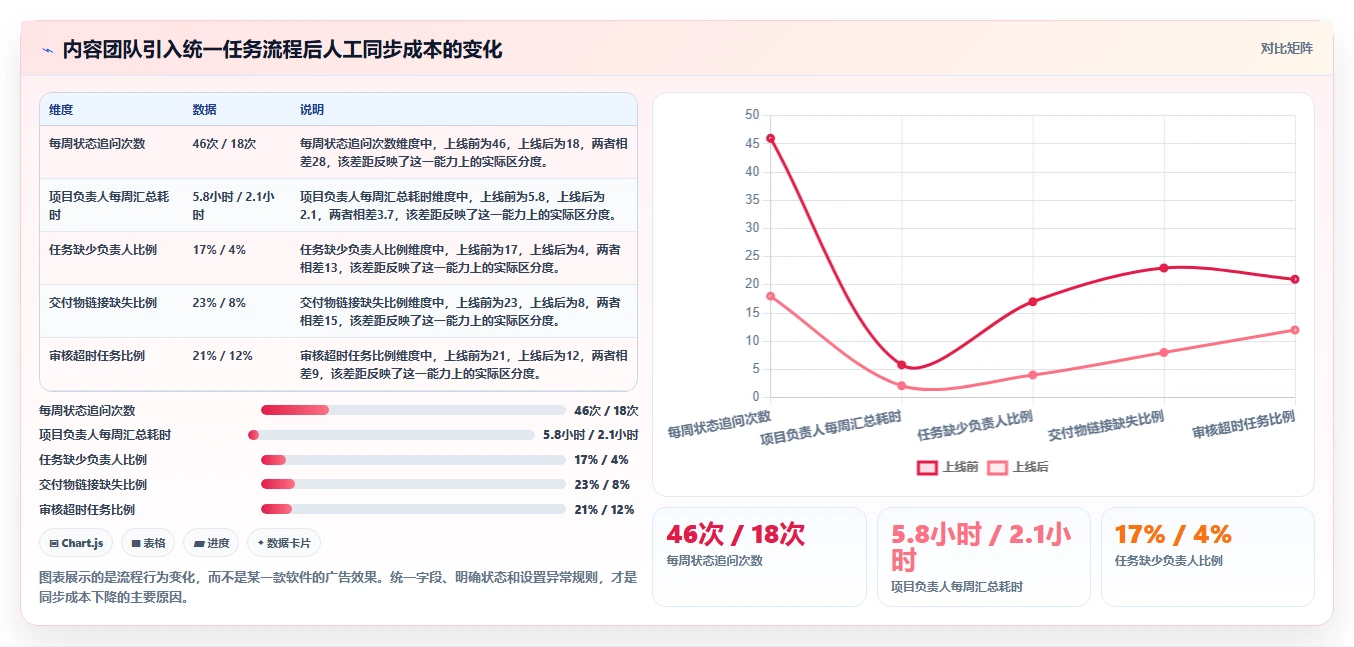Click the 21% / 12% table cell
Viewport: 1354px width, 647px height.
(x=222, y=356)
